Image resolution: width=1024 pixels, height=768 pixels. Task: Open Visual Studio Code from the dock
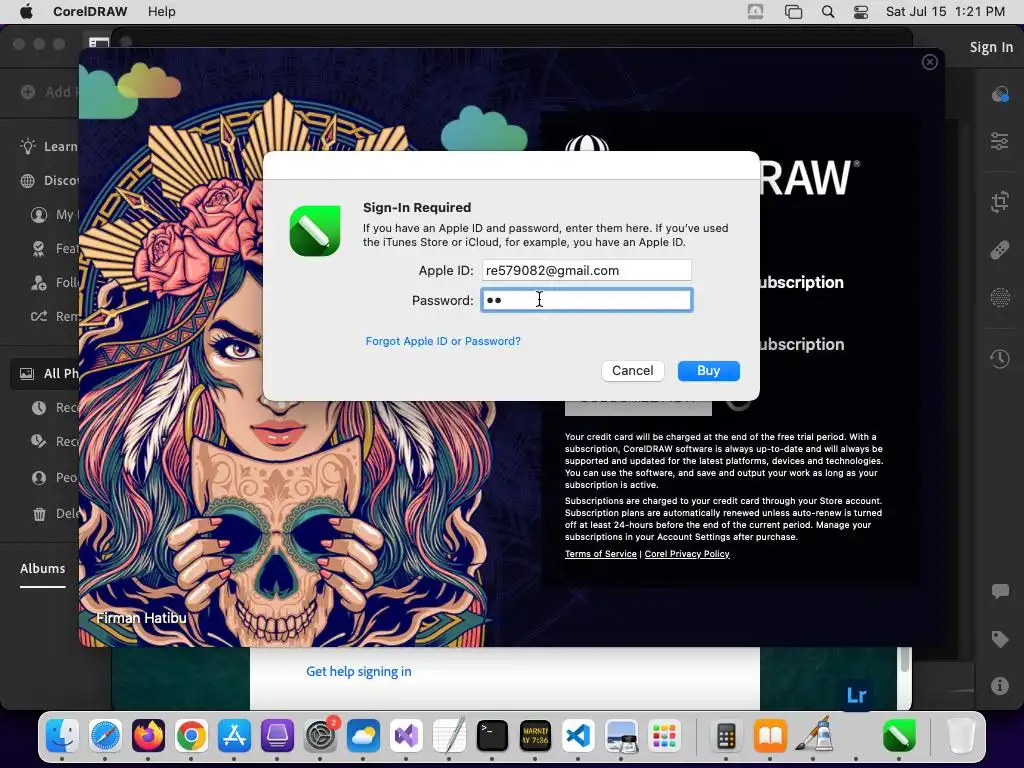578,736
